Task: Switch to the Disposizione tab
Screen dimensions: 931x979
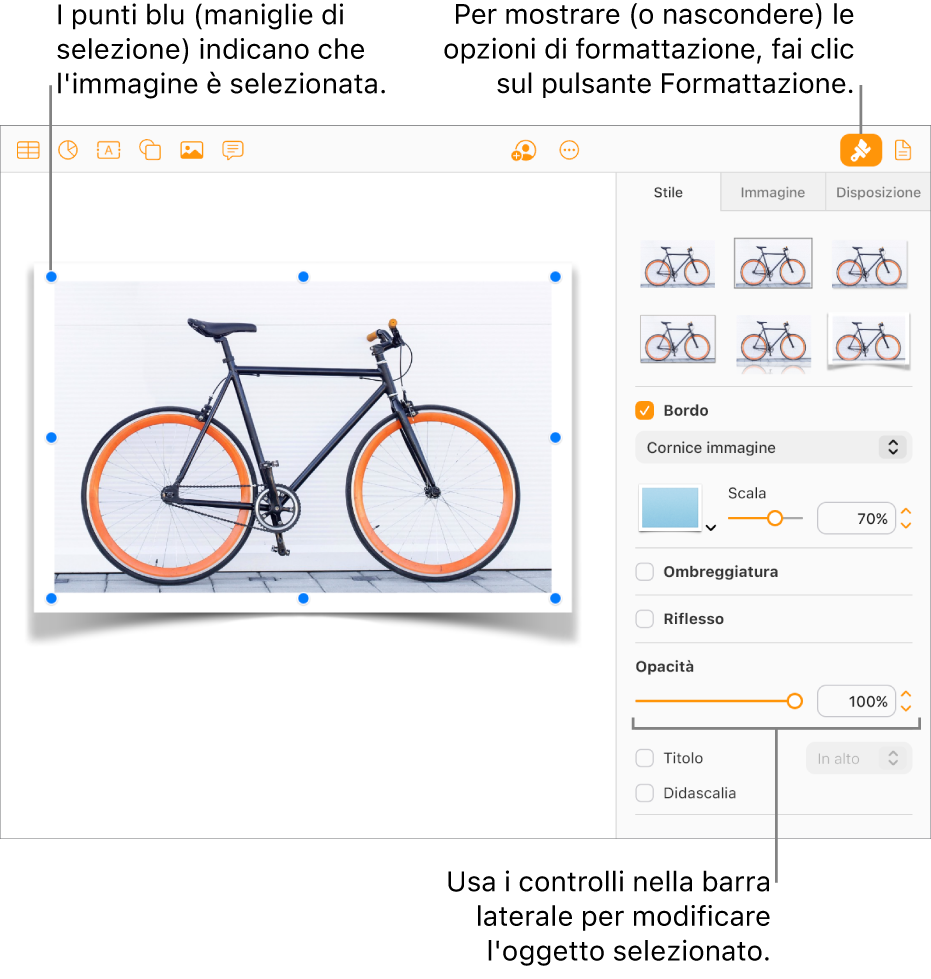Action: pos(878,193)
